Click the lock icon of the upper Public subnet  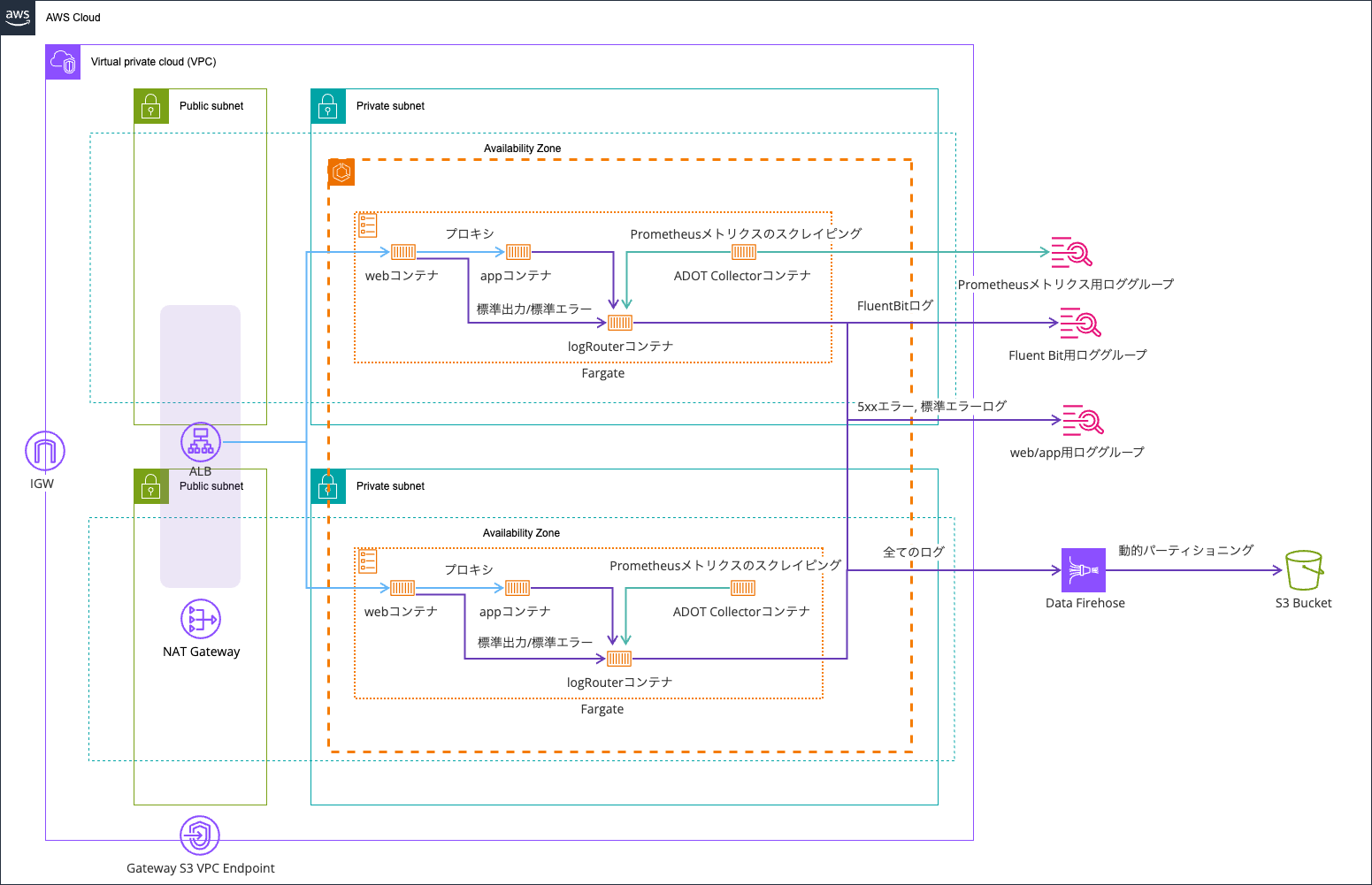pyautogui.click(x=151, y=106)
